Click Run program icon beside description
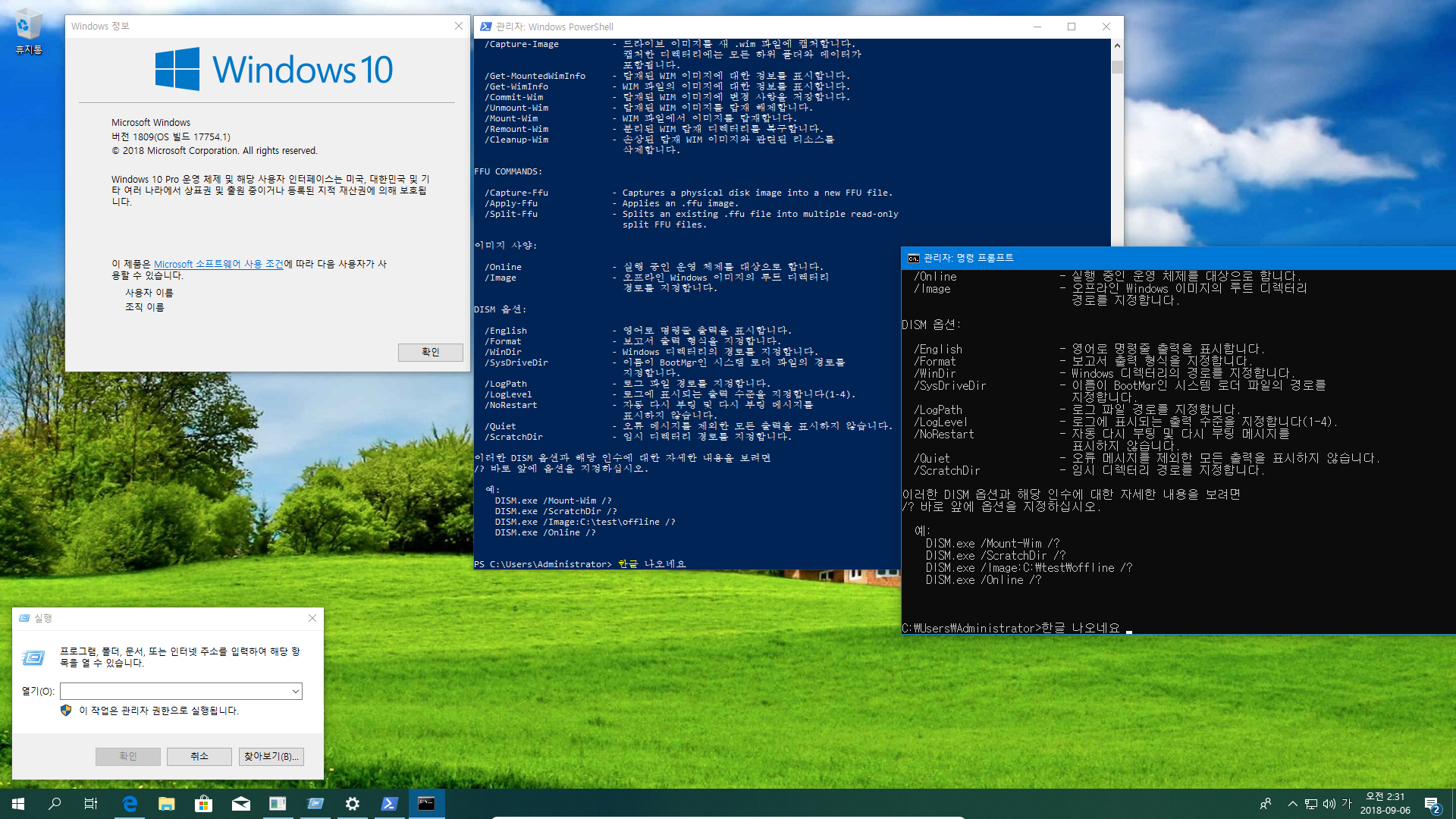This screenshot has width=1456, height=819. 33,657
